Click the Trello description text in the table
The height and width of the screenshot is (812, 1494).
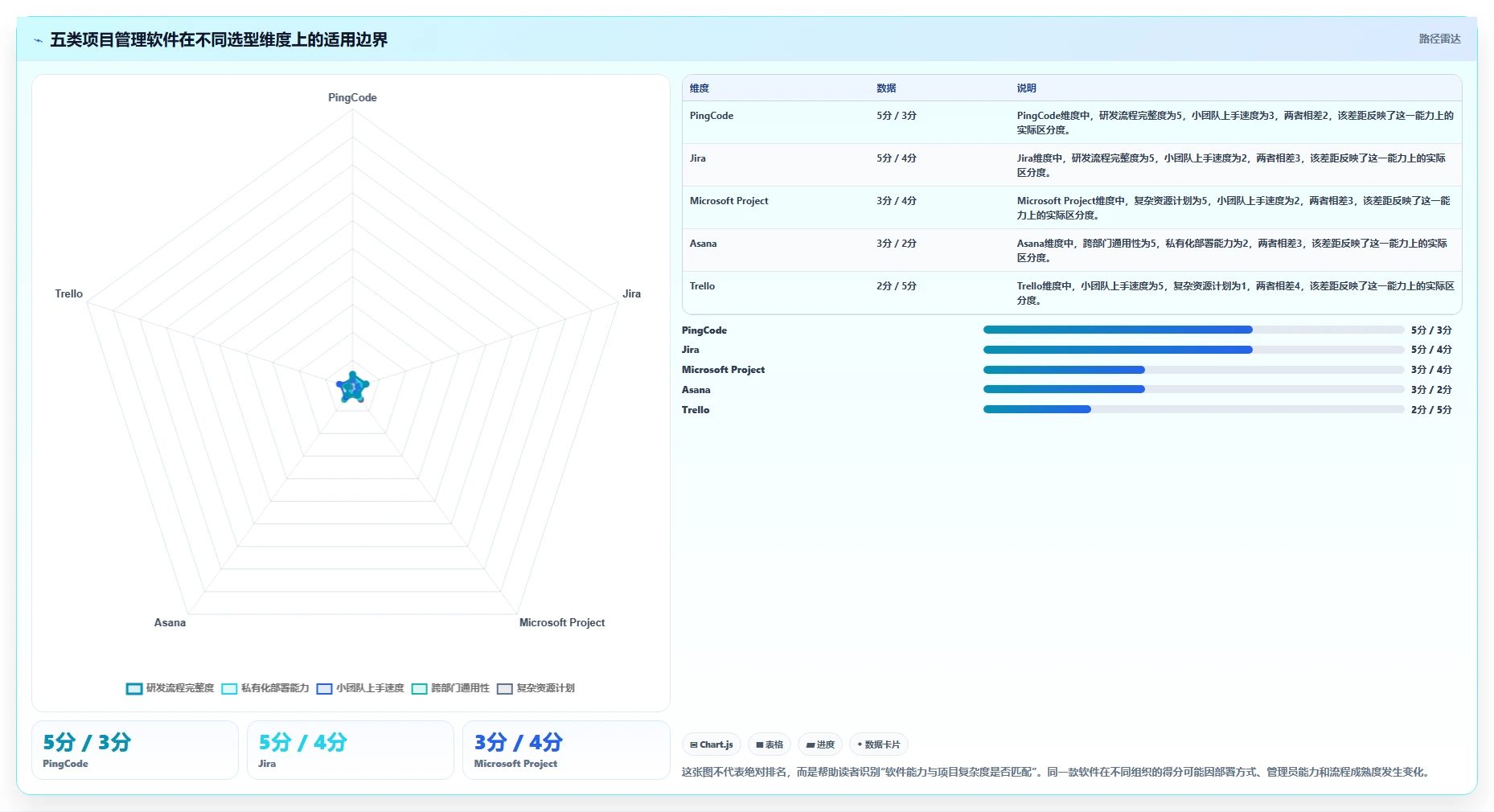[1235, 293]
